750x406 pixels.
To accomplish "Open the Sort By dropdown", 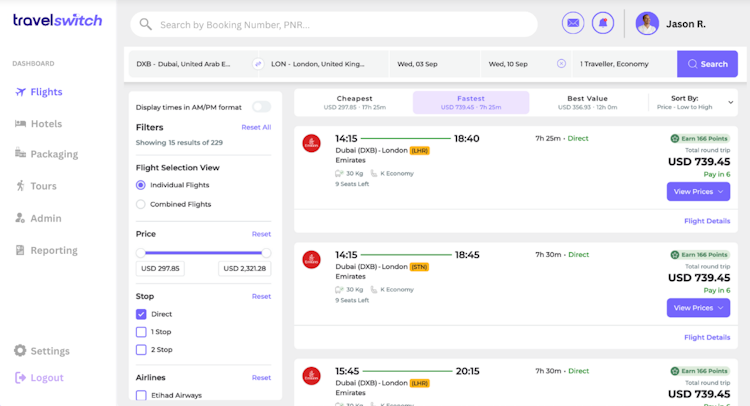I will pos(693,102).
